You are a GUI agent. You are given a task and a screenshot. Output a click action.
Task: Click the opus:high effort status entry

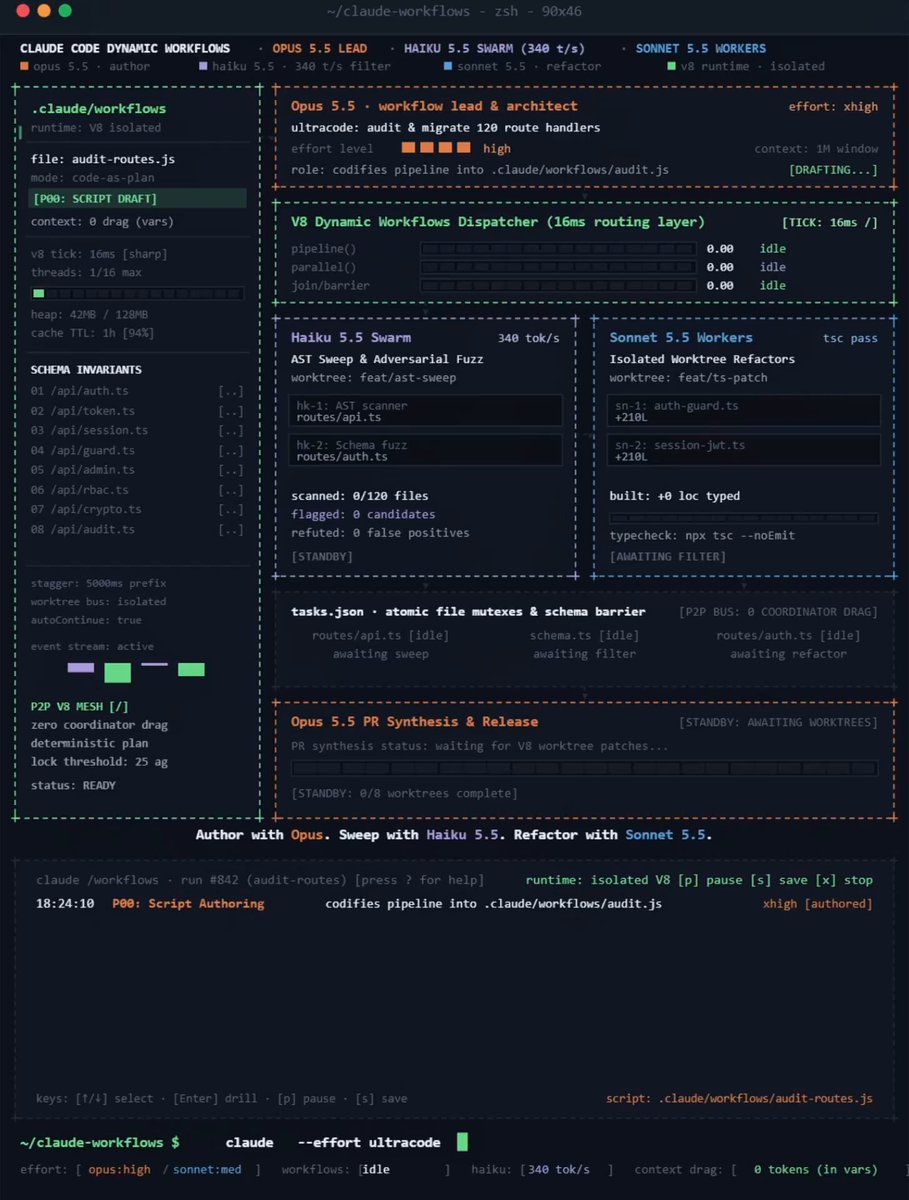click(x=122, y=1170)
